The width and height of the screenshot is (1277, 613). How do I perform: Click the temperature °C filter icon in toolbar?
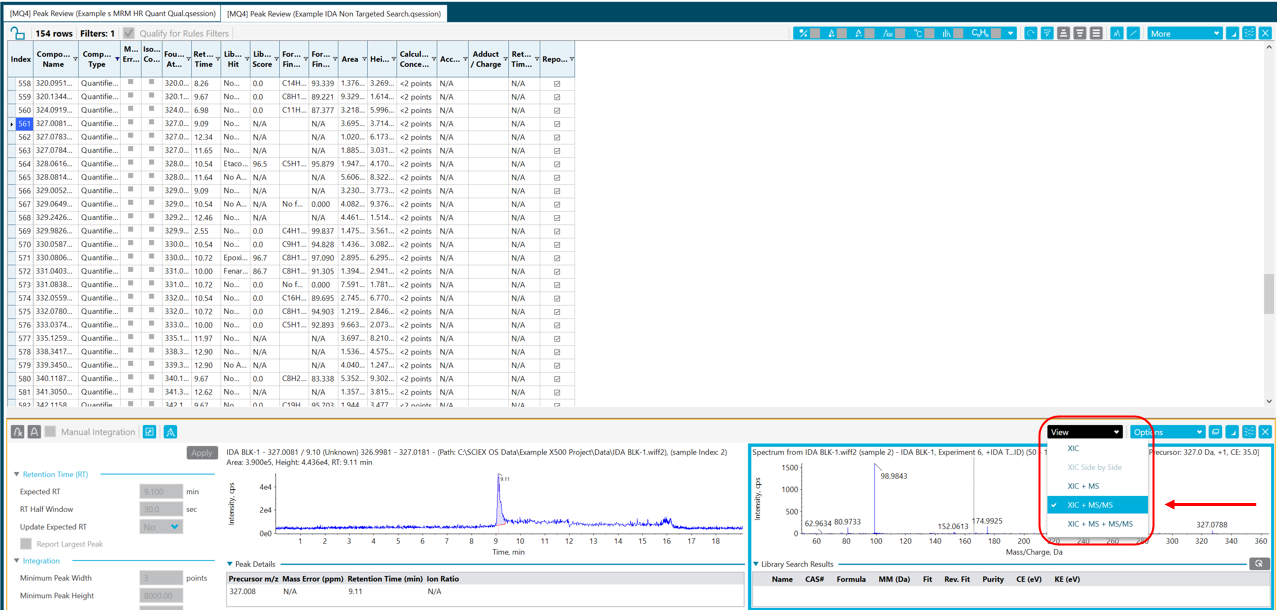point(918,33)
